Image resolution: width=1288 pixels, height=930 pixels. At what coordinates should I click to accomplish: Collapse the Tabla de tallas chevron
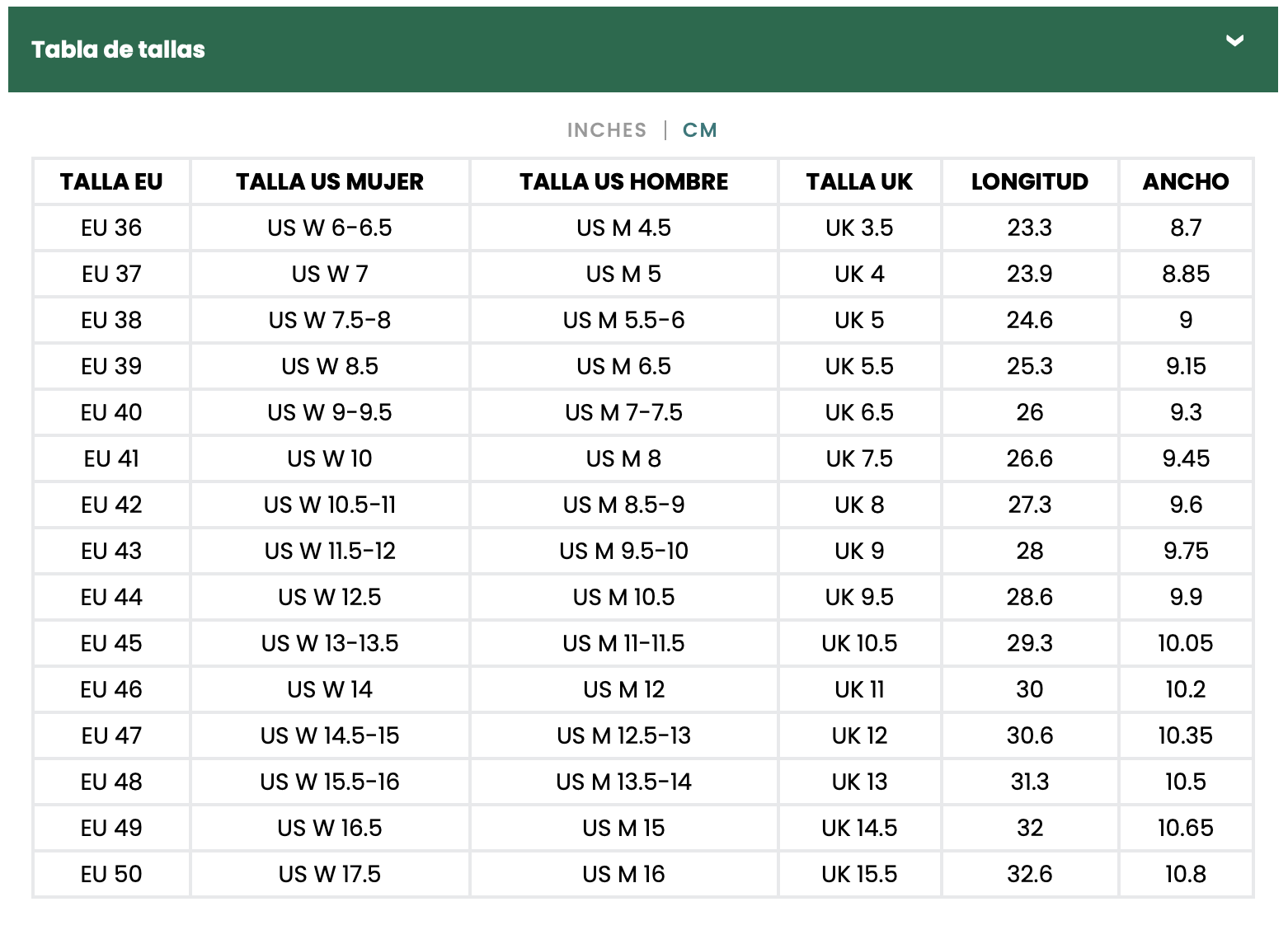[1234, 40]
